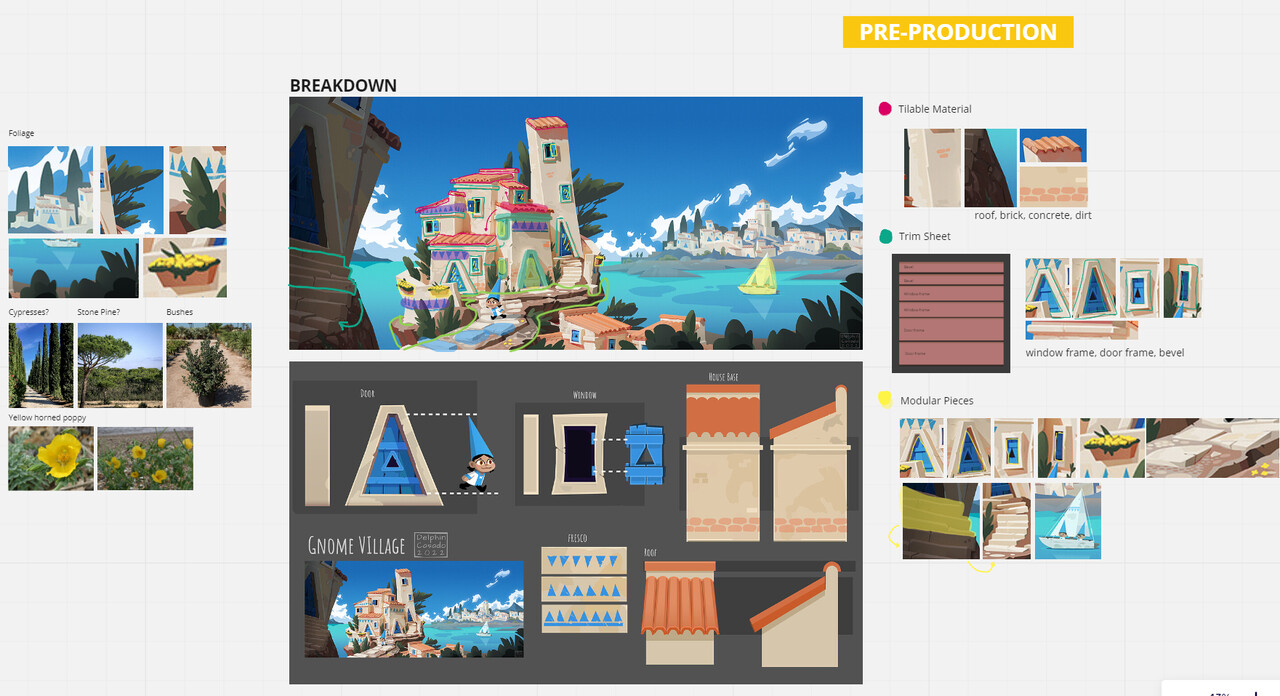Viewport: 1280px width, 696px height.
Task: Select the stone pine reference photo
Action: (120, 365)
